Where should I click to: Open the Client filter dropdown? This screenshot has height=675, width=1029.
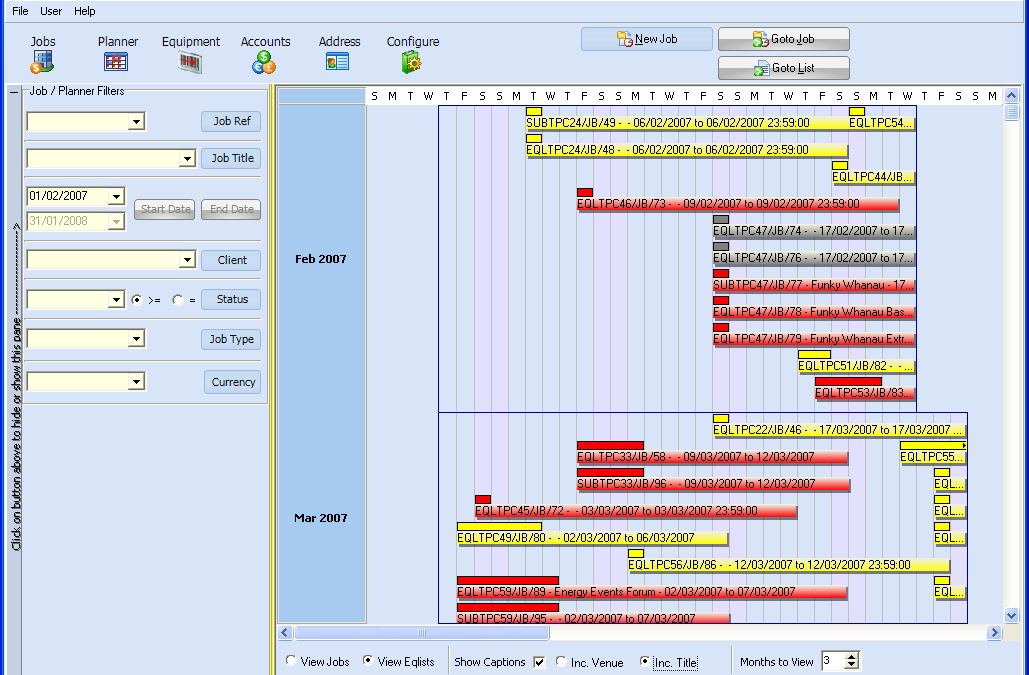tap(187, 260)
